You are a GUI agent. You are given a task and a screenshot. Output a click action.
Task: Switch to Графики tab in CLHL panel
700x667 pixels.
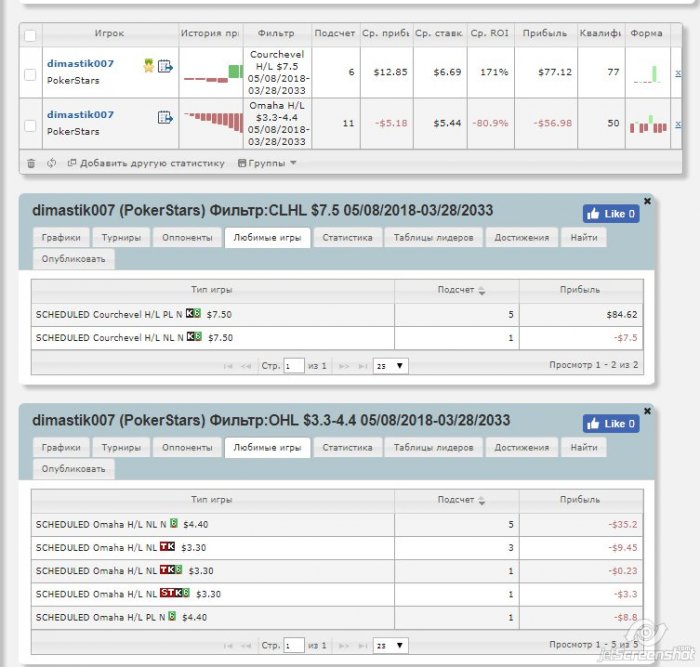tap(61, 238)
